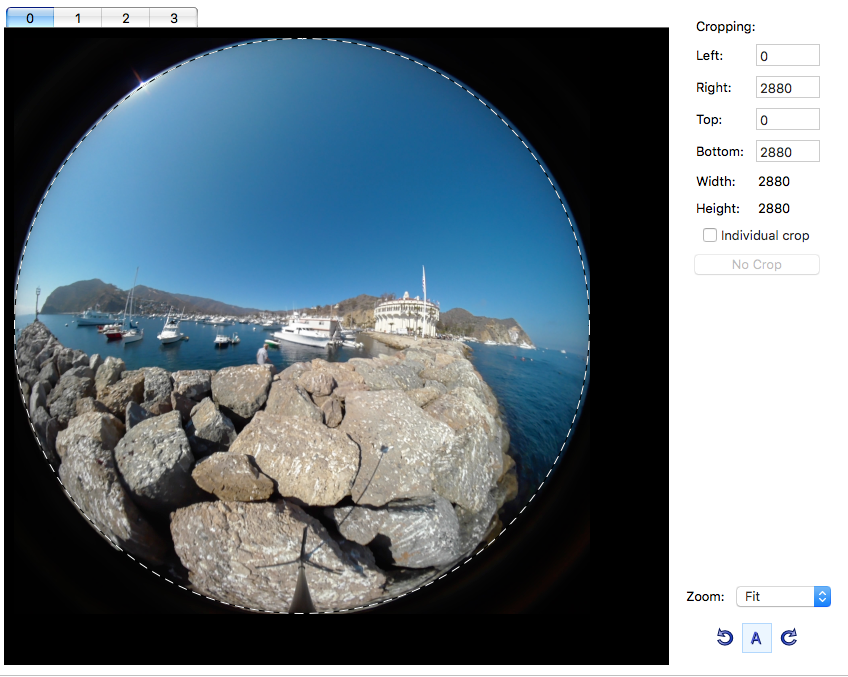Rotate image counterclockwise with left arrow icon

725,638
